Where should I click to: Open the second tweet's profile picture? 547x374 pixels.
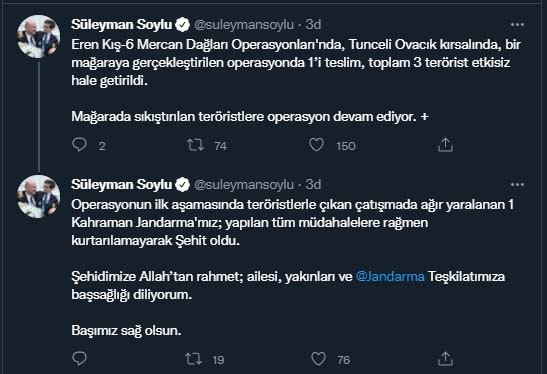click(x=38, y=196)
